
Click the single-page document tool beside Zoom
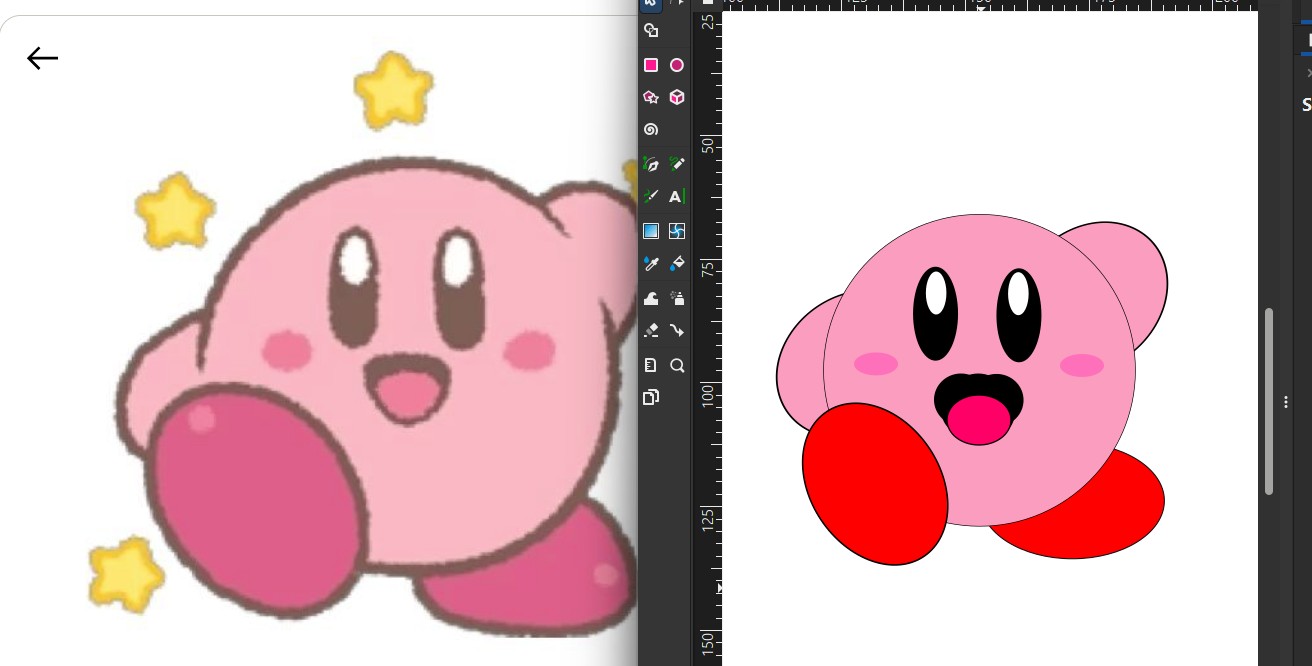[x=651, y=365]
